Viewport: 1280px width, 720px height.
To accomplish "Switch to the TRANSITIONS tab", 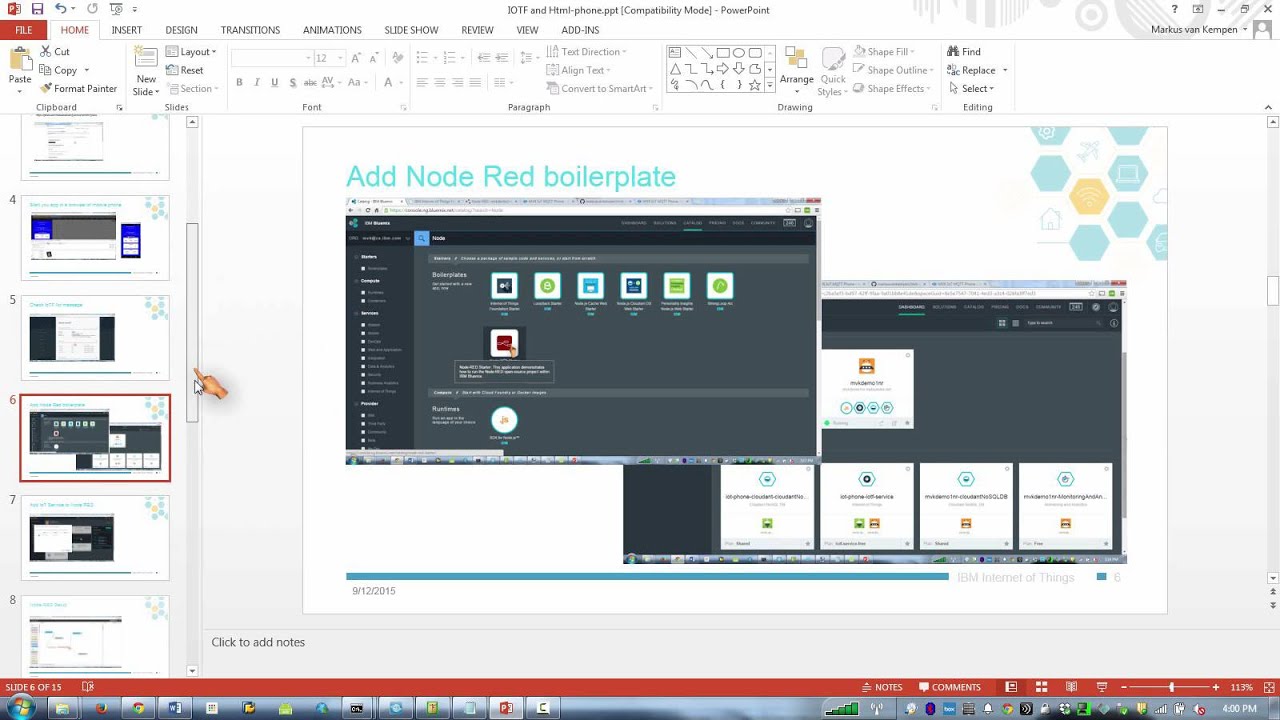I will point(250,30).
